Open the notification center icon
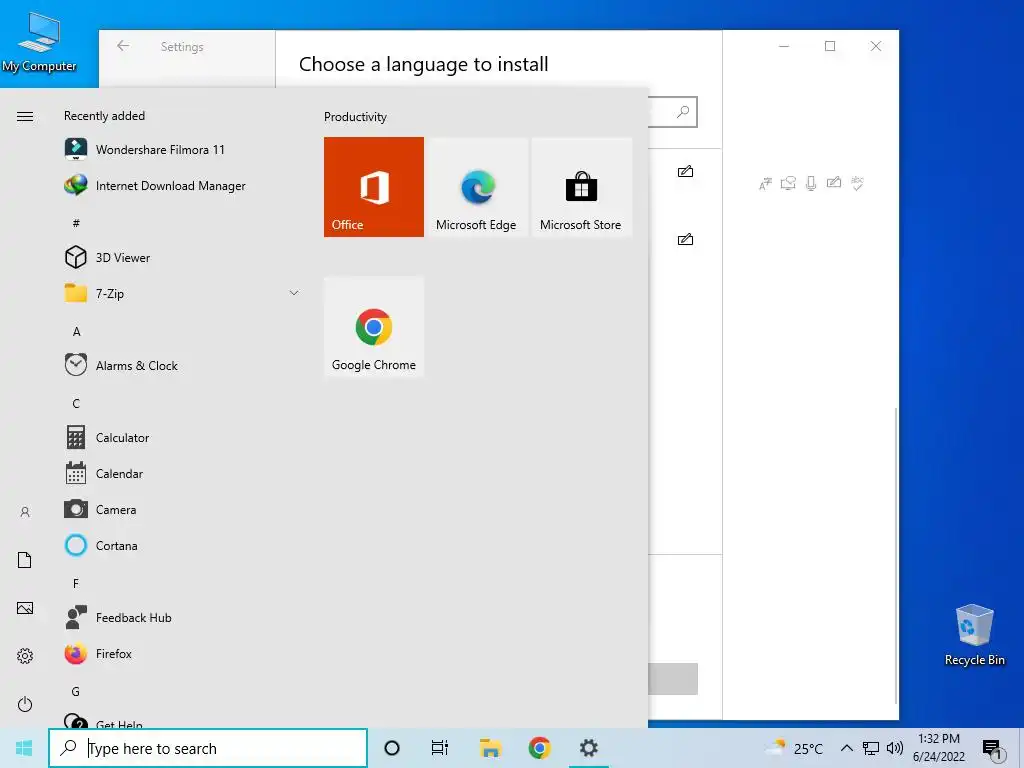This screenshot has width=1024, height=768. 992,749
